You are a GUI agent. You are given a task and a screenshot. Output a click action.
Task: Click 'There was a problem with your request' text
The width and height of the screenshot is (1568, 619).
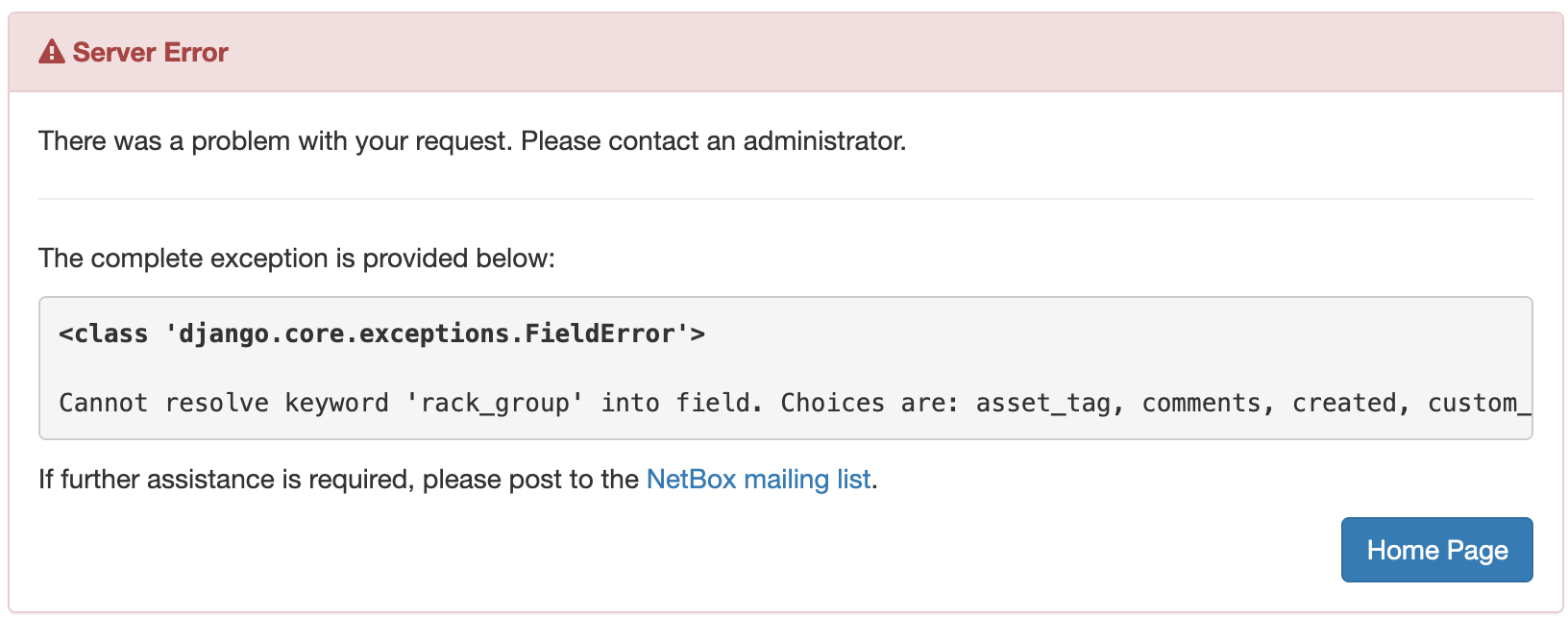coord(277,141)
